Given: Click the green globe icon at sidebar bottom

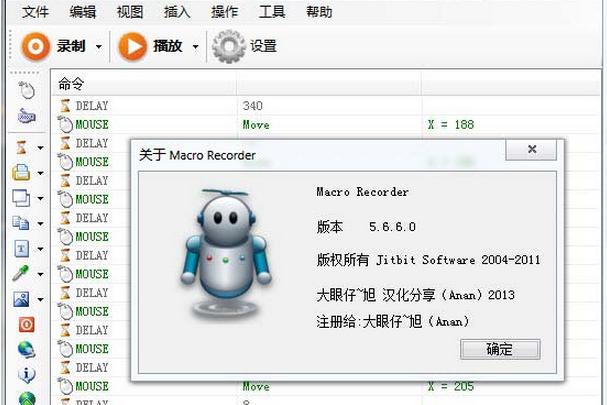Looking at the screenshot, I should [x=27, y=398].
